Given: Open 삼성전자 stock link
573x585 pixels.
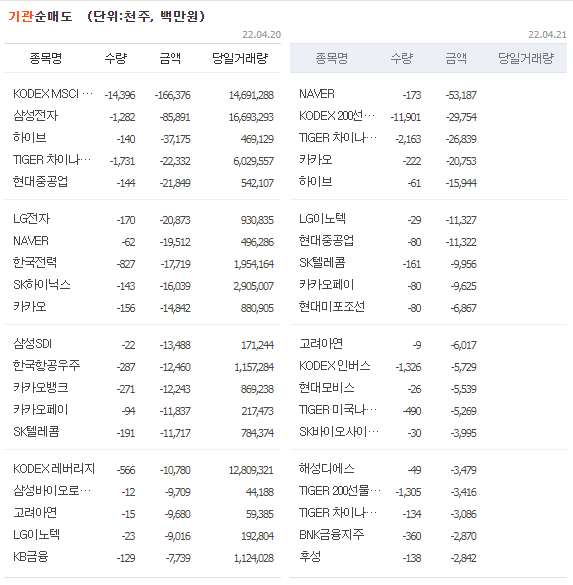Looking at the screenshot, I should tap(35, 116).
